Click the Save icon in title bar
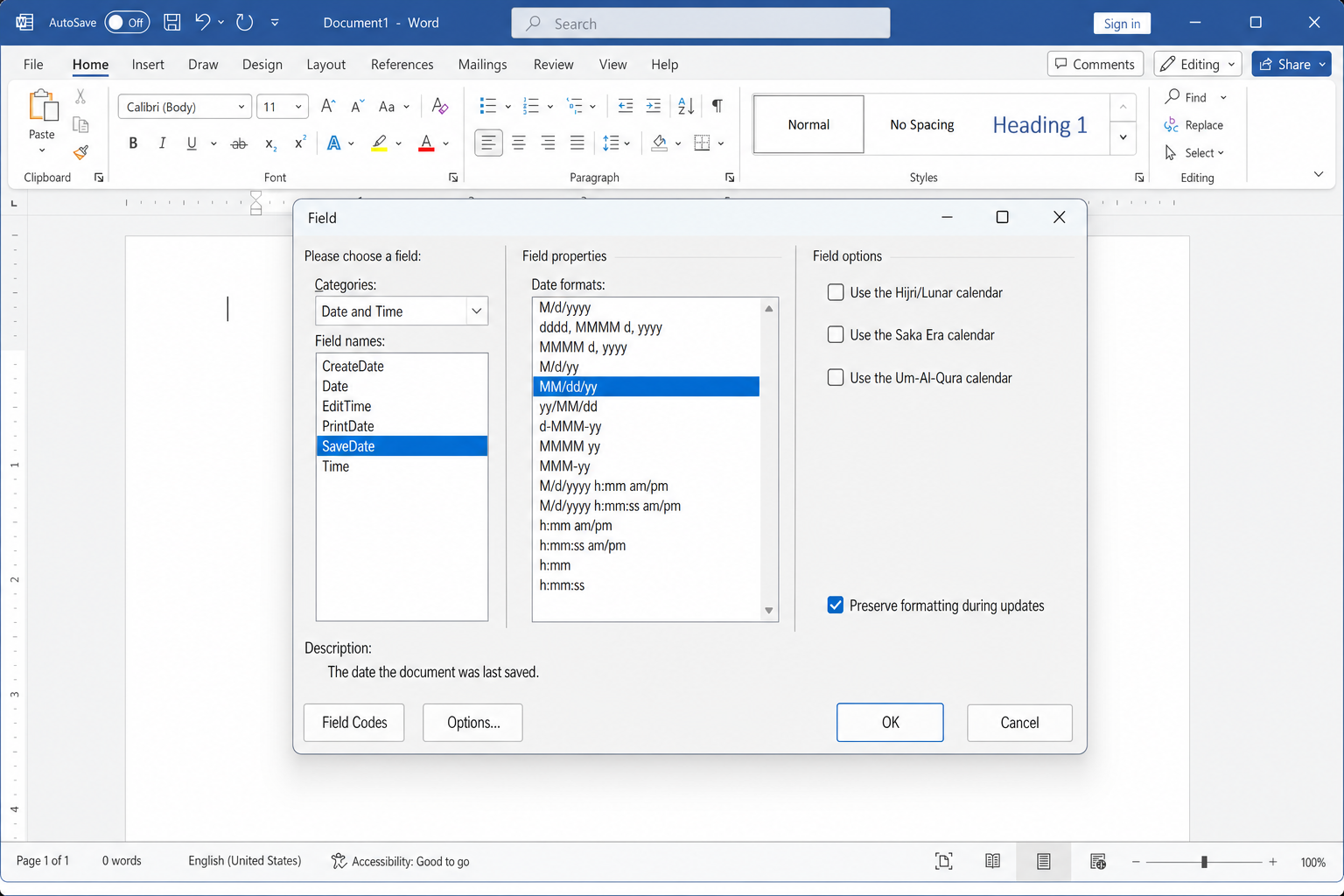 point(172,23)
